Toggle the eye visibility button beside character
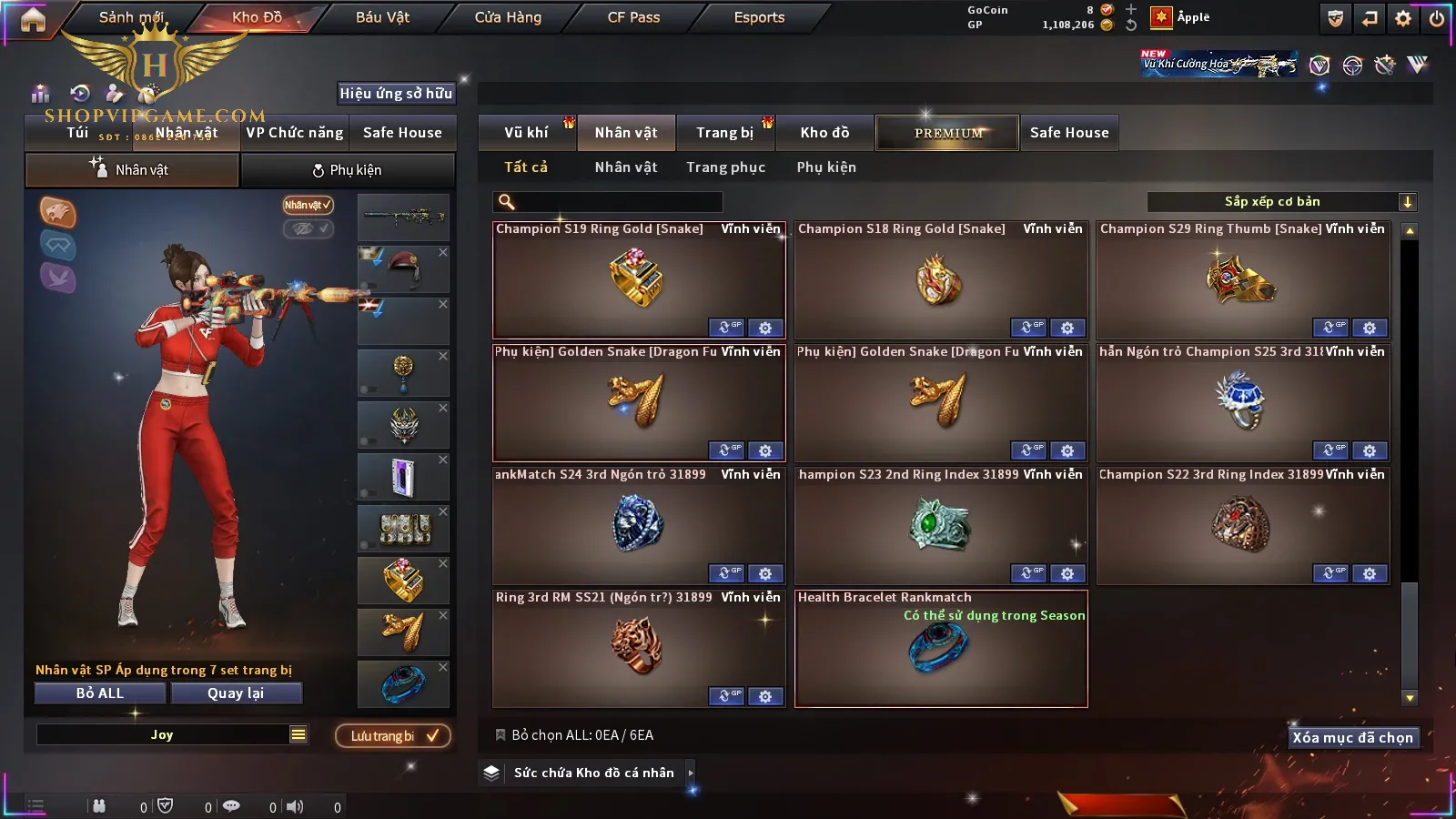This screenshot has height=819, width=1456. (x=308, y=228)
